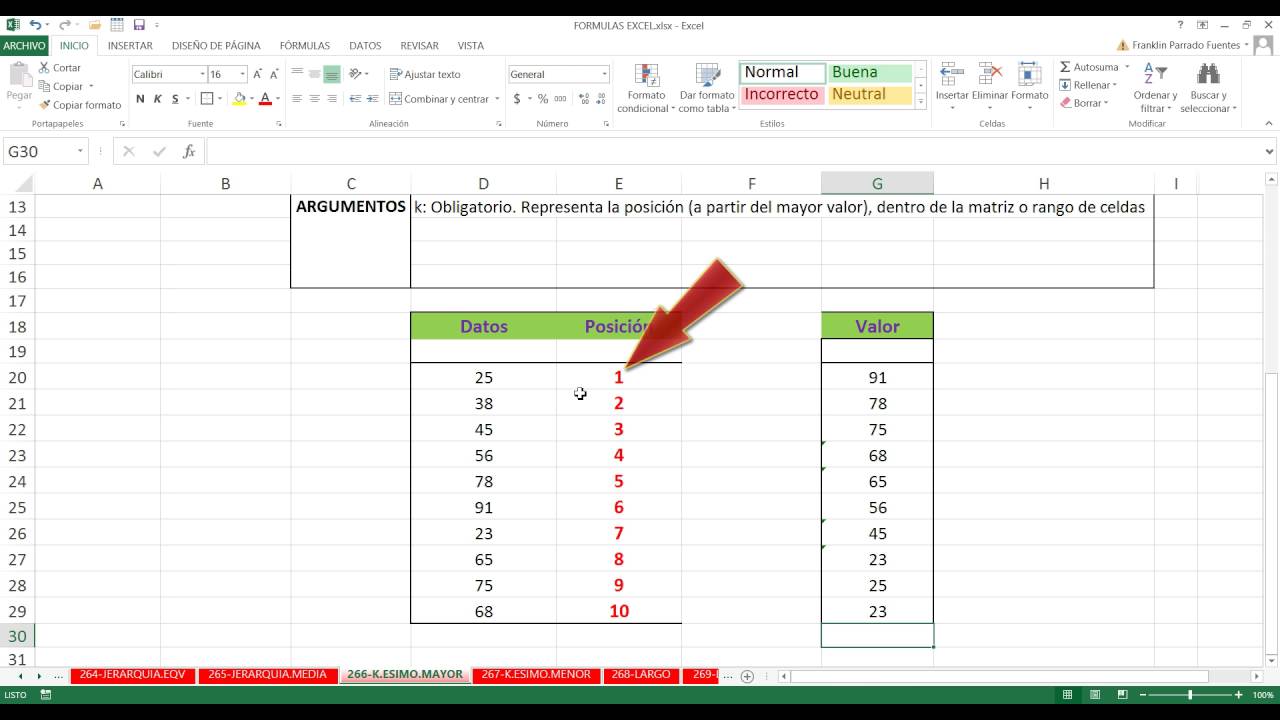The width and height of the screenshot is (1280, 720).
Task: Click the Cortar scissors button
Action: [x=60, y=68]
